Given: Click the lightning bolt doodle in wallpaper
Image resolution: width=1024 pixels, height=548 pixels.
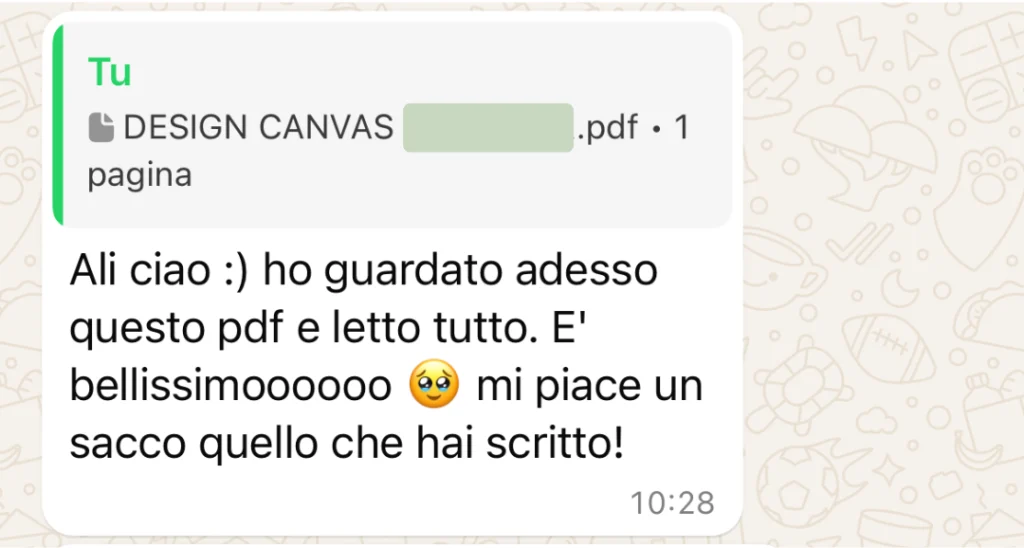Looking at the screenshot, I should tap(856, 44).
